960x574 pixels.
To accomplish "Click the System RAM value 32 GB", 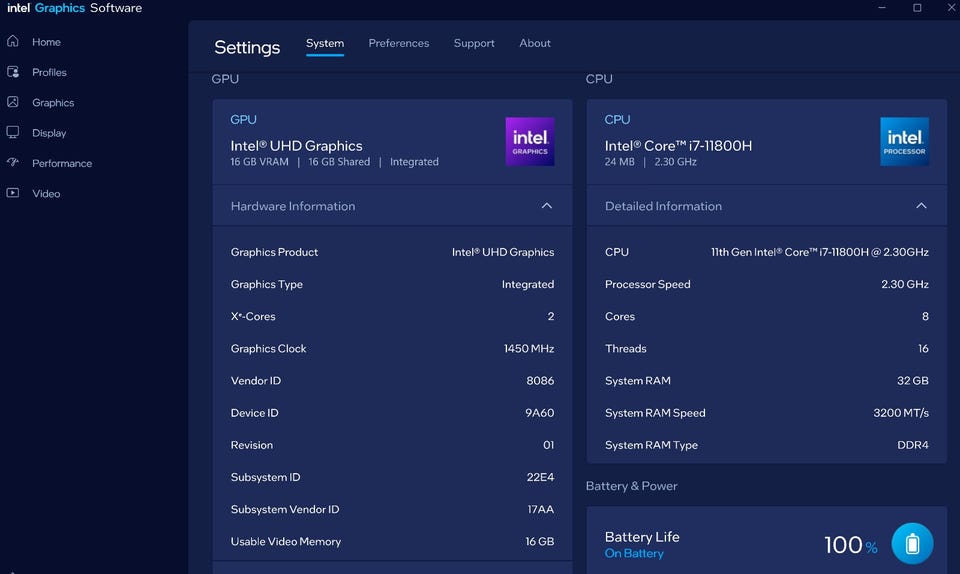I will click(913, 381).
